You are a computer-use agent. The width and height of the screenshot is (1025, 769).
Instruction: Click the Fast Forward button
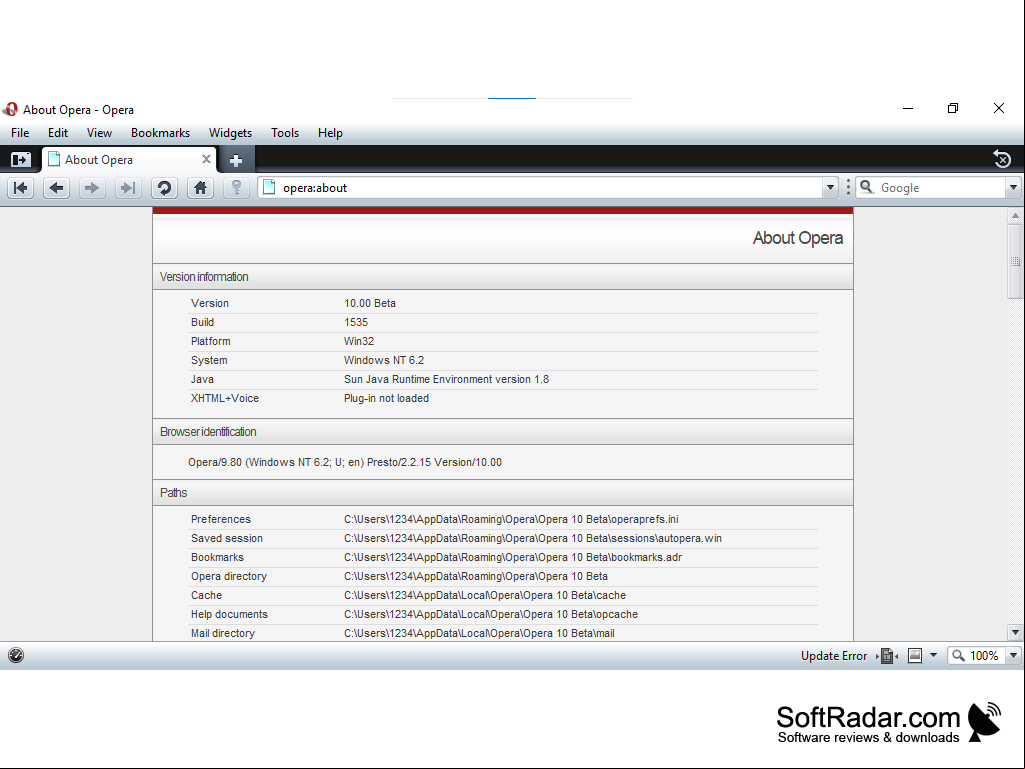128,188
